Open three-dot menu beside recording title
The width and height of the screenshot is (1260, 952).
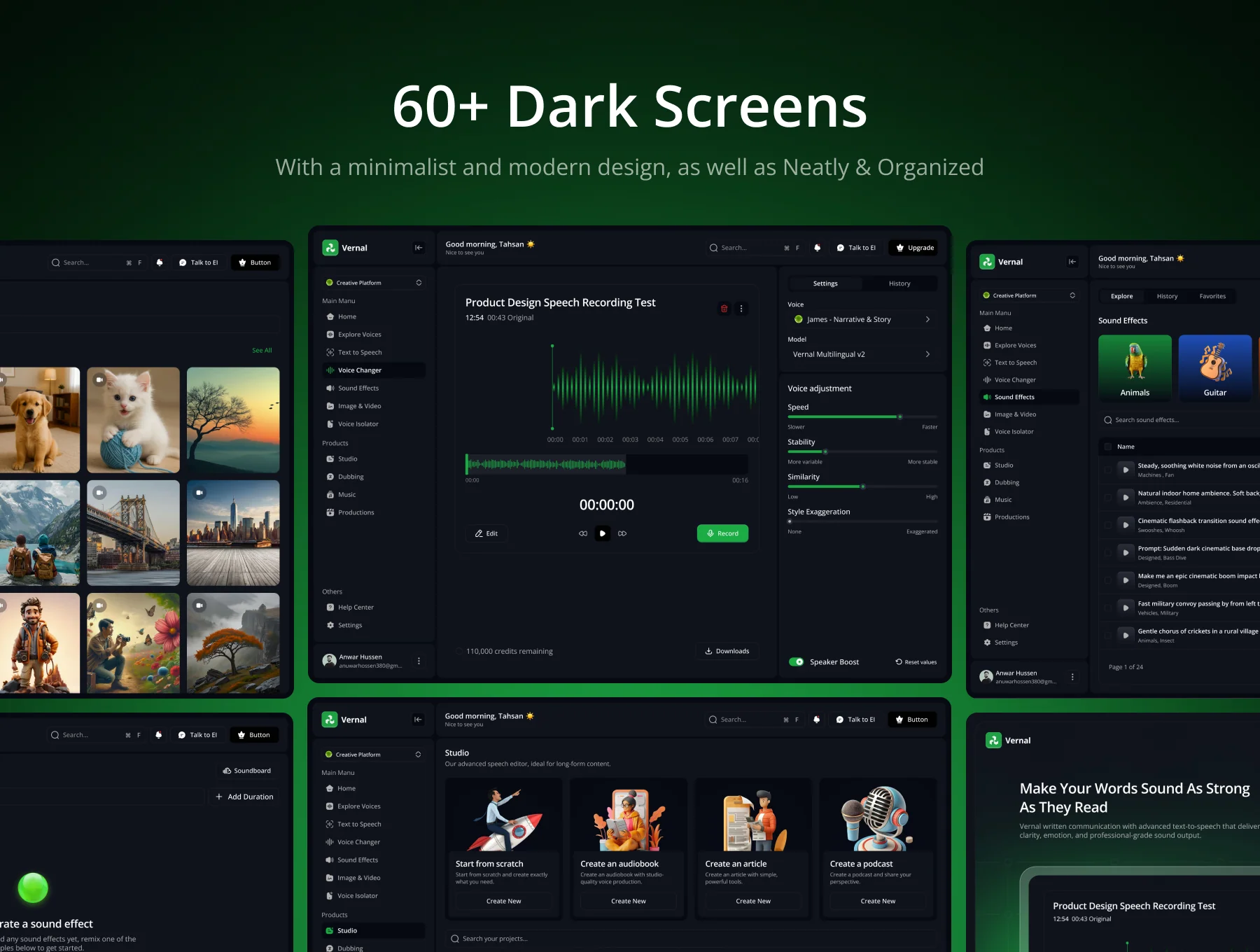(x=741, y=309)
